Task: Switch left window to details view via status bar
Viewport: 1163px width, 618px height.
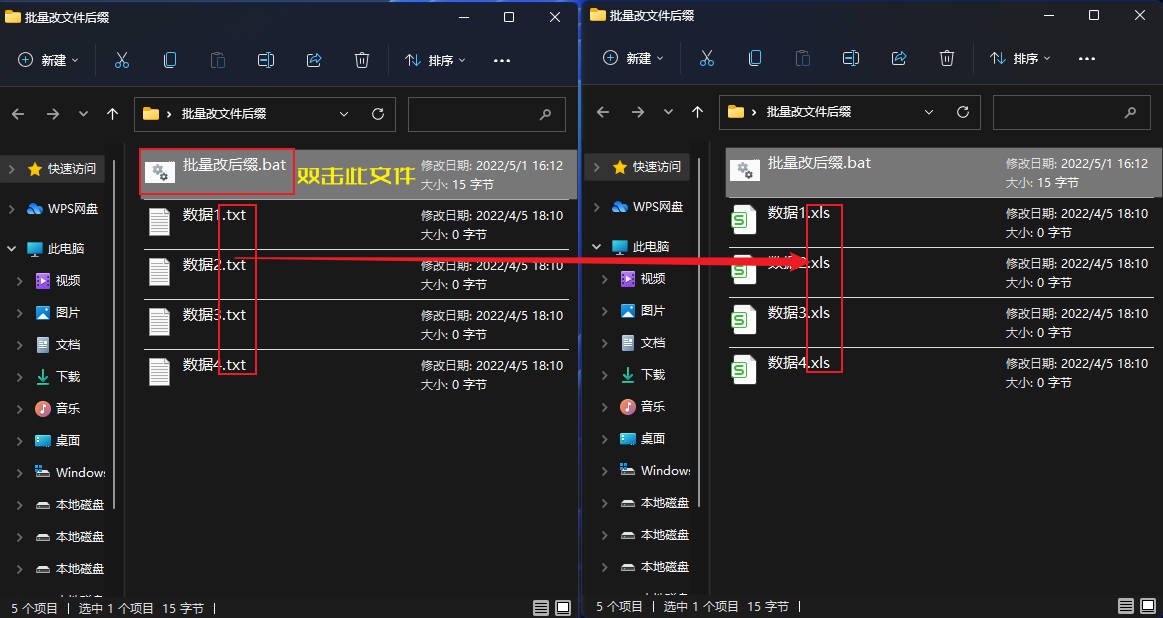Action: pyautogui.click(x=540, y=606)
